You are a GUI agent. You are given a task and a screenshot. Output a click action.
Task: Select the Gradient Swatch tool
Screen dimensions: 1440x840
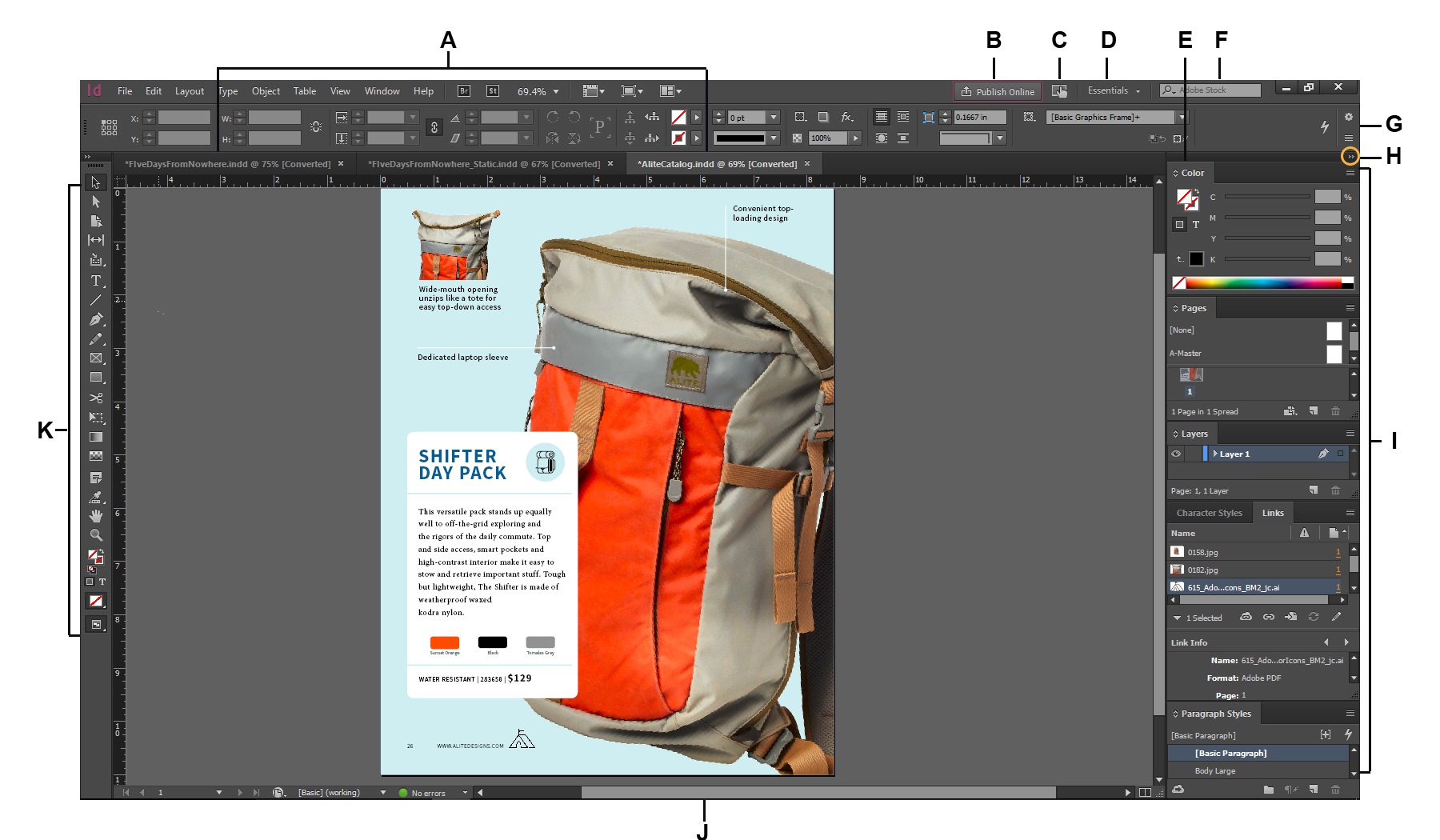click(96, 437)
